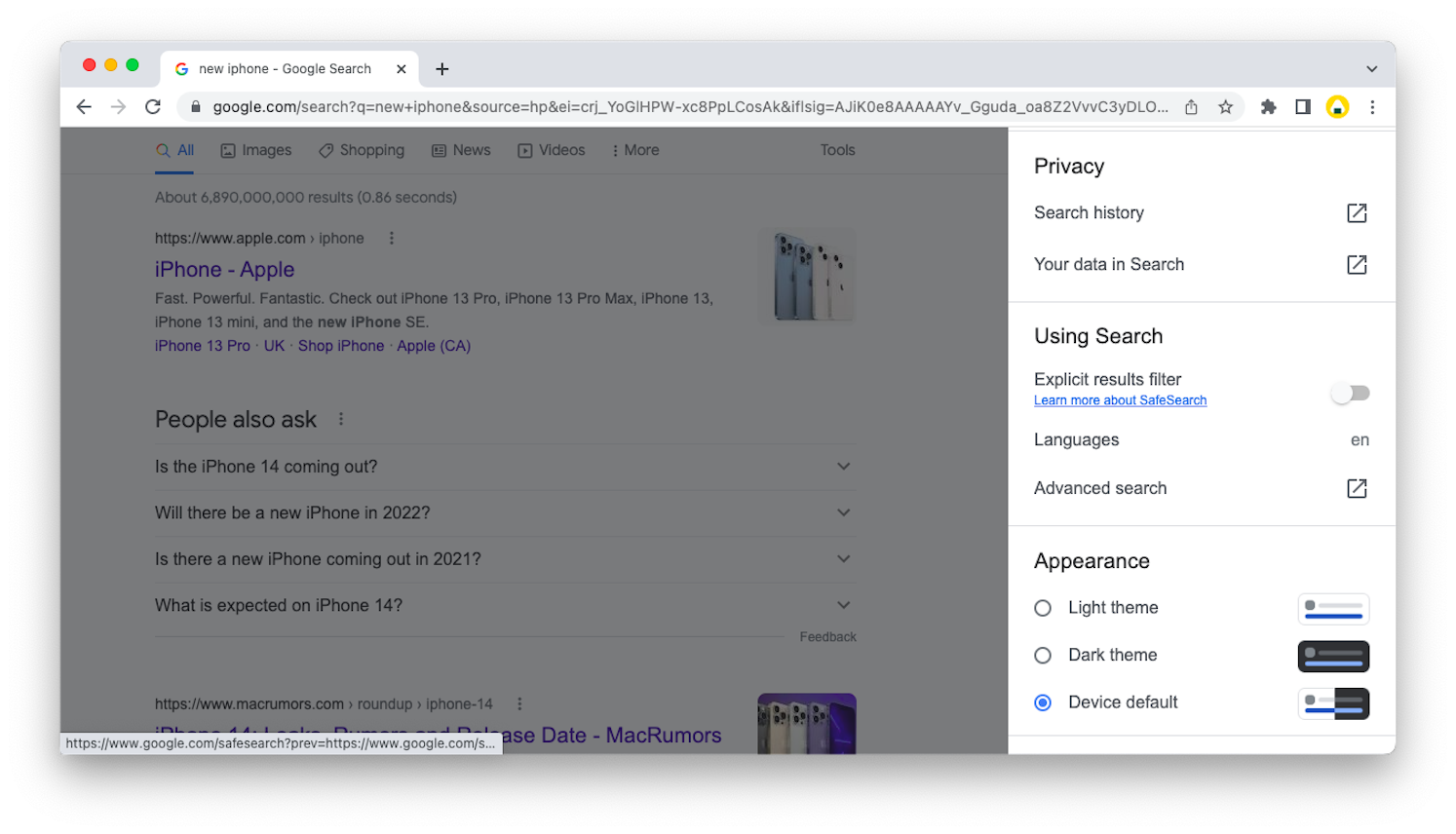Click the browser Extensions puzzle icon

click(x=1268, y=107)
